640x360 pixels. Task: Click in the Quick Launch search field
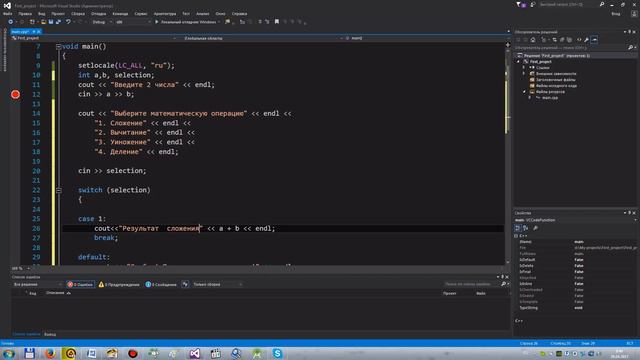[x=567, y=4]
